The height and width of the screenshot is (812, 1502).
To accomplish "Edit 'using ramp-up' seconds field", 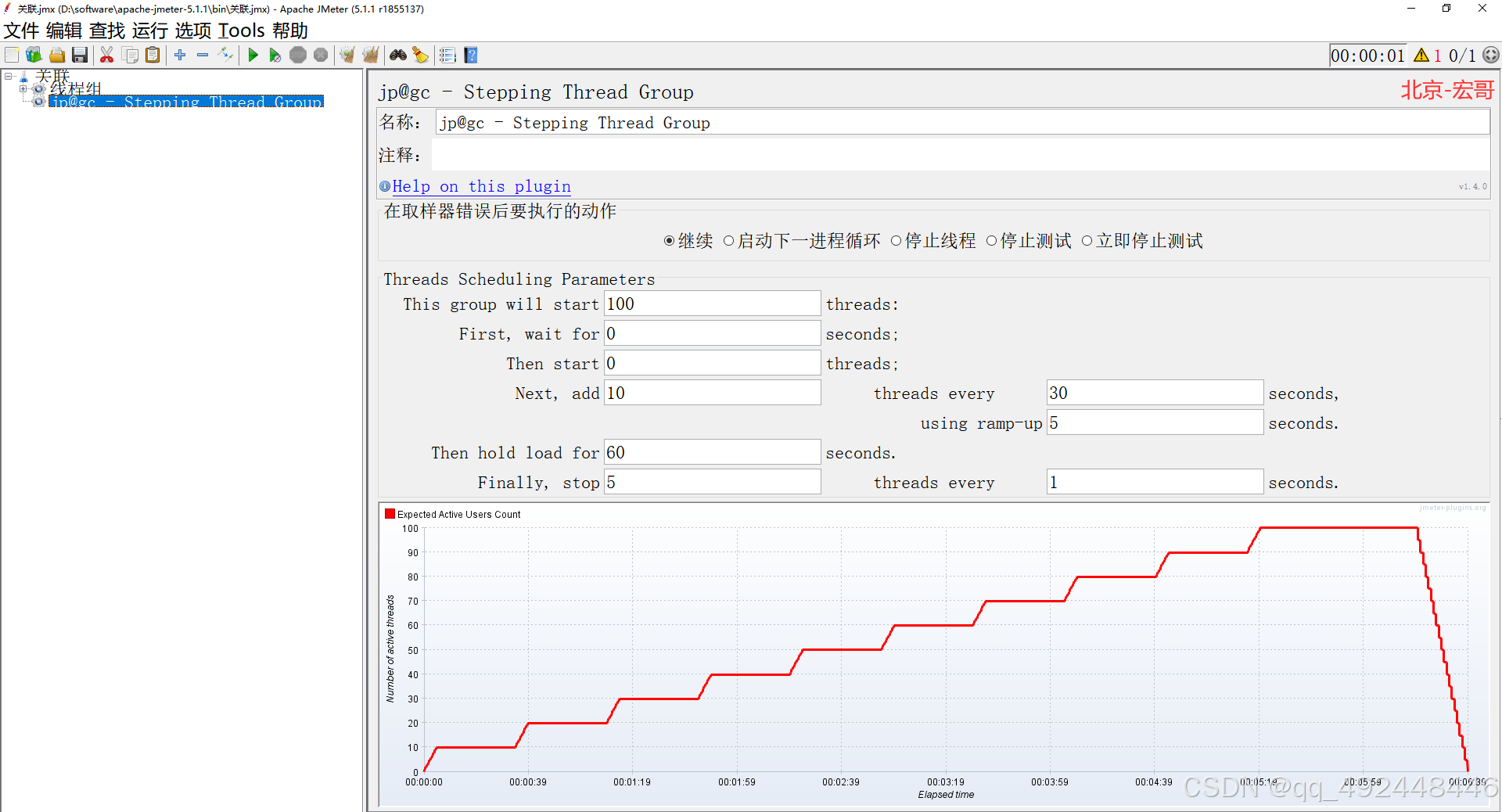I will pos(1155,422).
